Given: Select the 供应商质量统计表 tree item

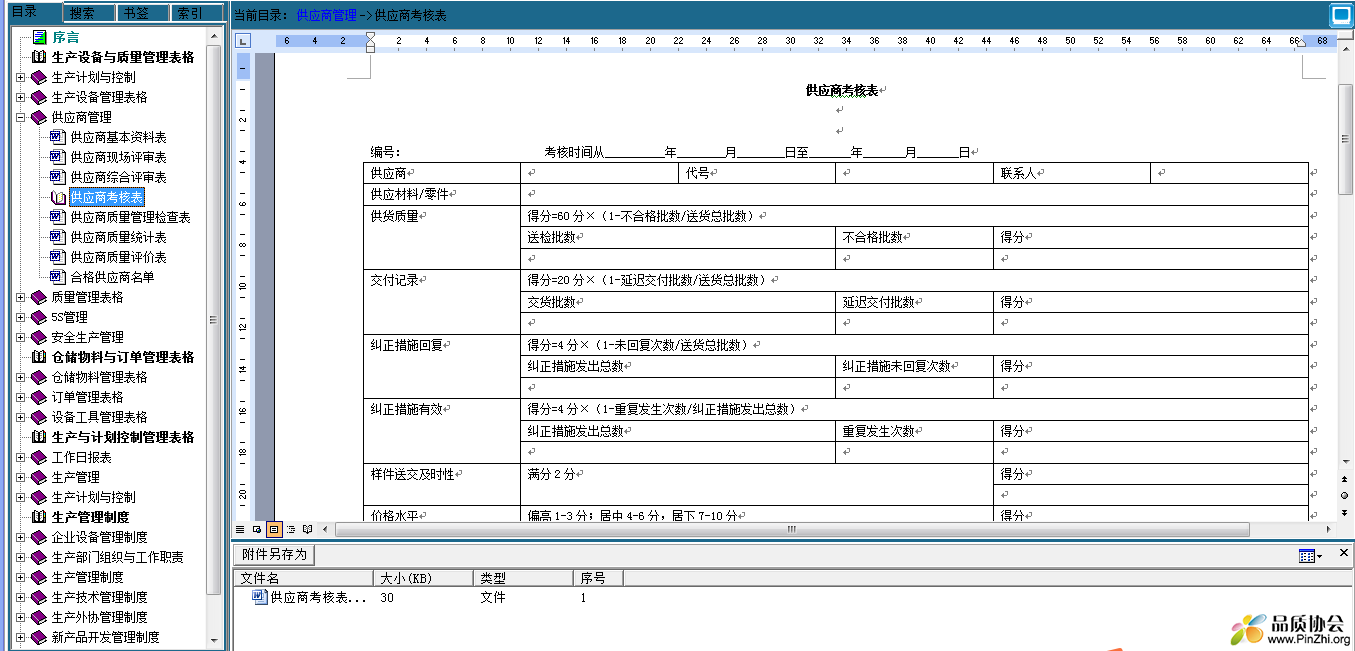Looking at the screenshot, I should pyautogui.click(x=118, y=237).
